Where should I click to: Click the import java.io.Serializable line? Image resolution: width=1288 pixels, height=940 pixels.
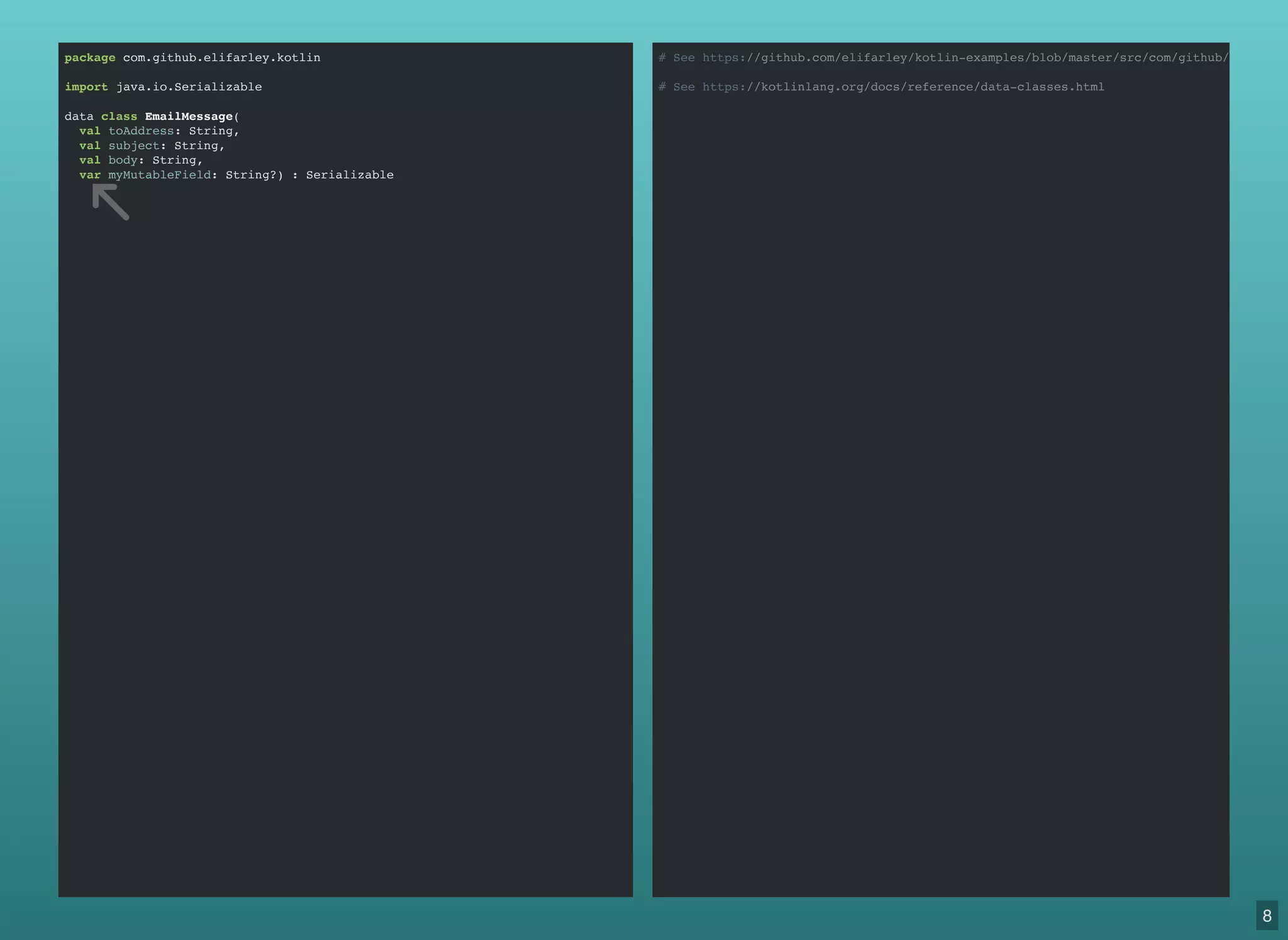(164, 87)
